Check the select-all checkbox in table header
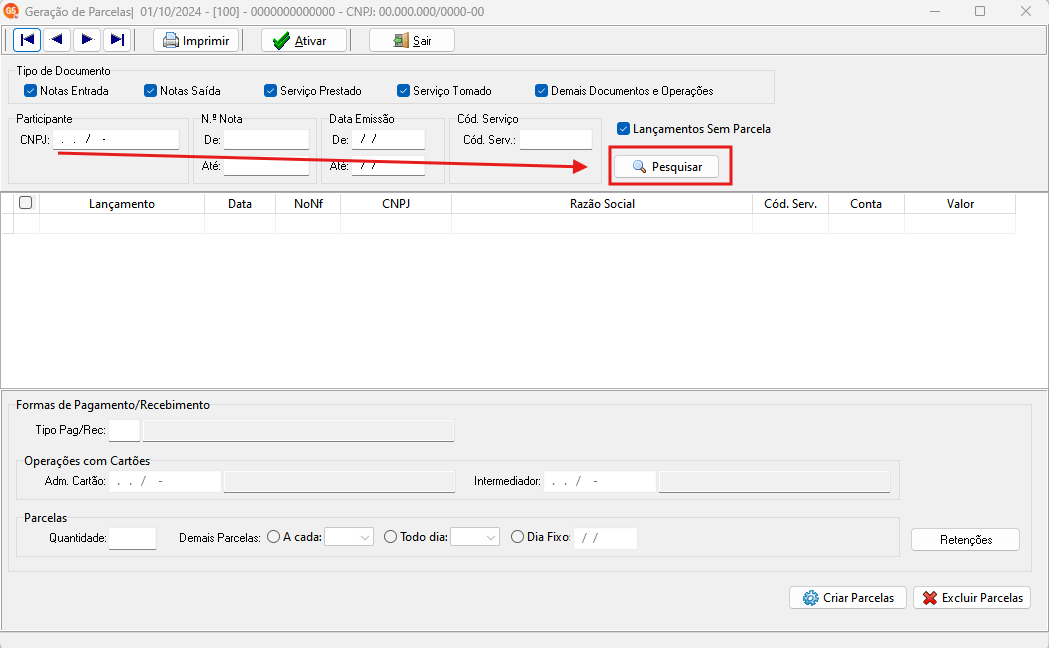The width and height of the screenshot is (1049, 648). click(x=25, y=203)
